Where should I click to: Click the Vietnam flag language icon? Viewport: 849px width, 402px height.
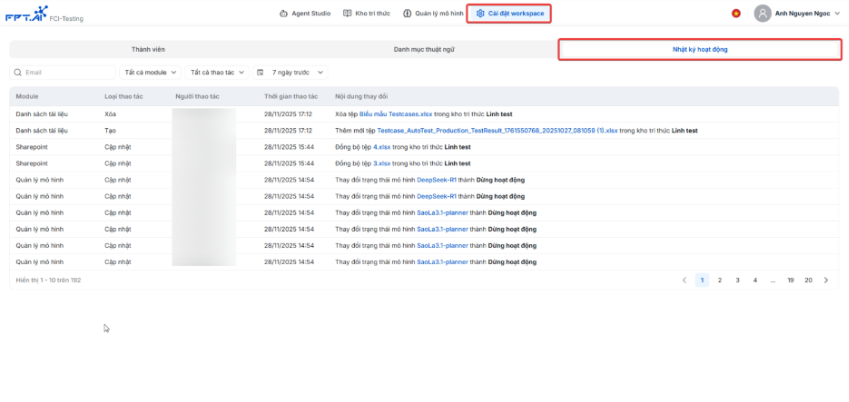[x=736, y=14]
